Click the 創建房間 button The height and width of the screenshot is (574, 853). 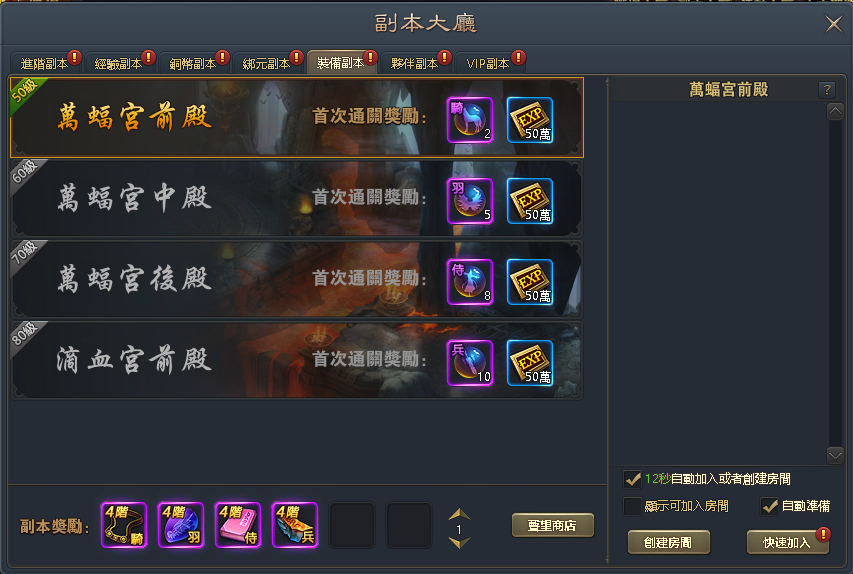669,542
